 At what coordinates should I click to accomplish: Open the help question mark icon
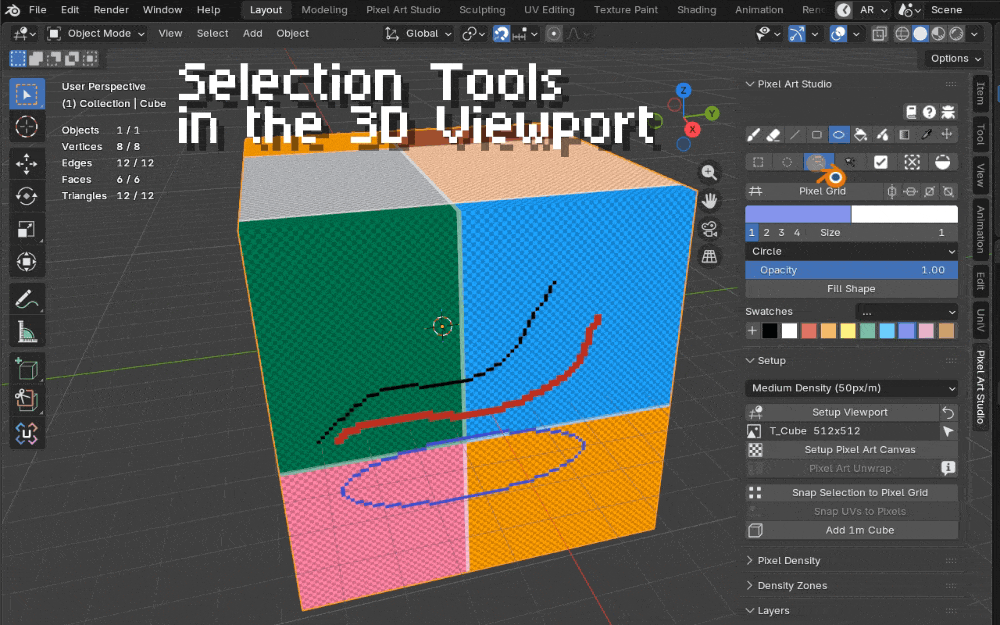point(929,112)
